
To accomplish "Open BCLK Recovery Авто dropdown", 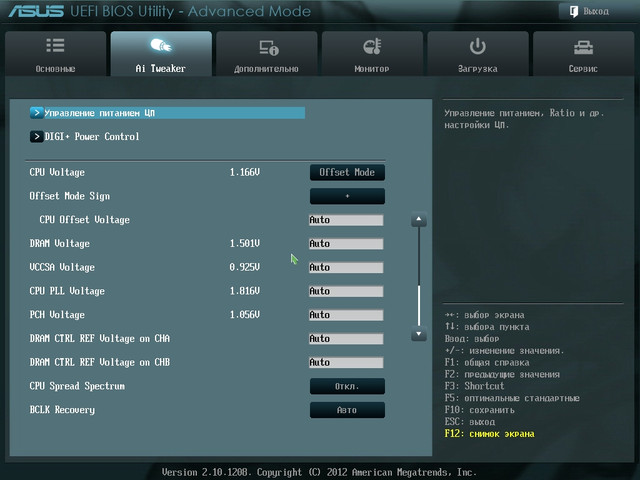I will (x=347, y=410).
